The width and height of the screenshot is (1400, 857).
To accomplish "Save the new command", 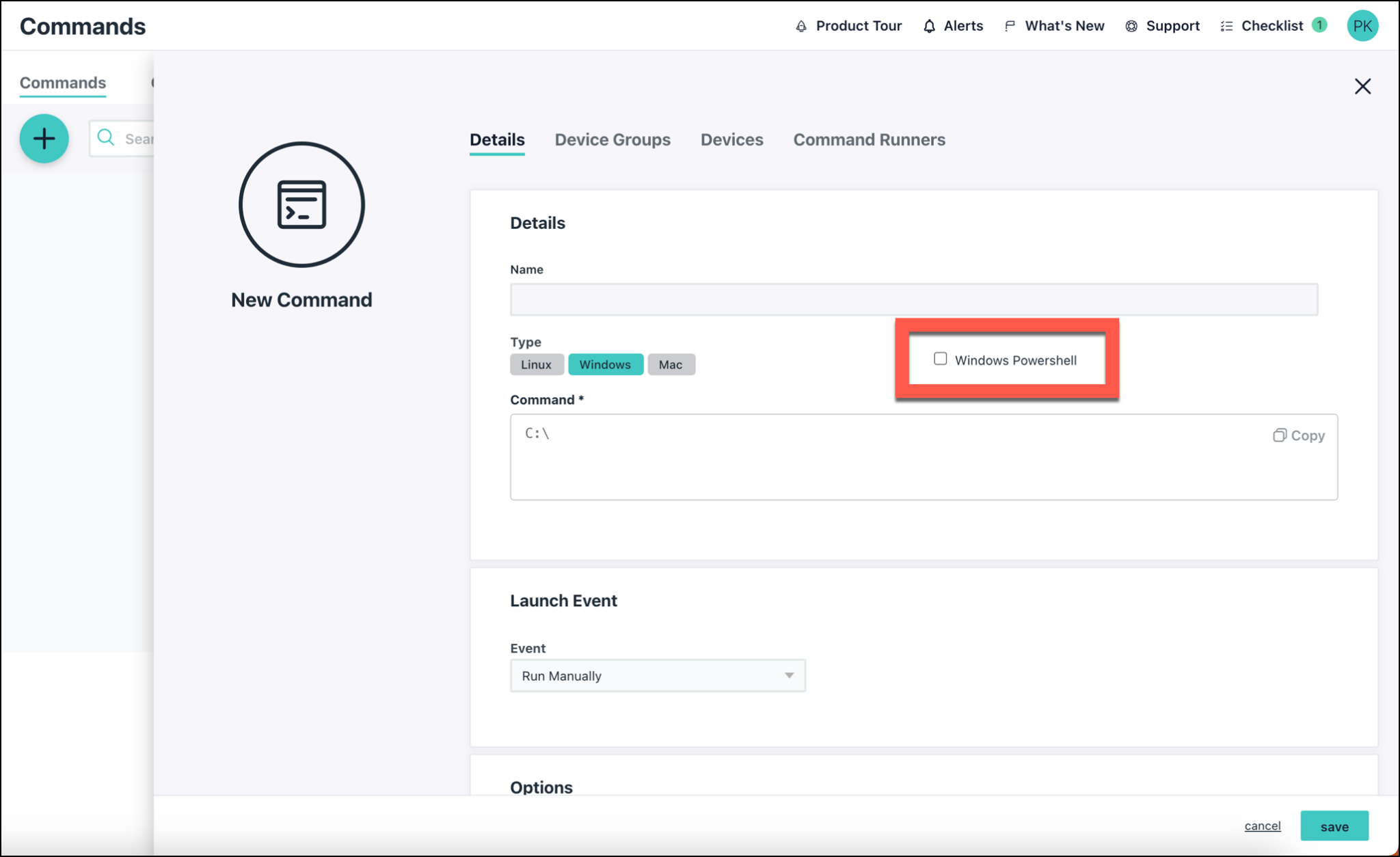I will pos(1334,826).
